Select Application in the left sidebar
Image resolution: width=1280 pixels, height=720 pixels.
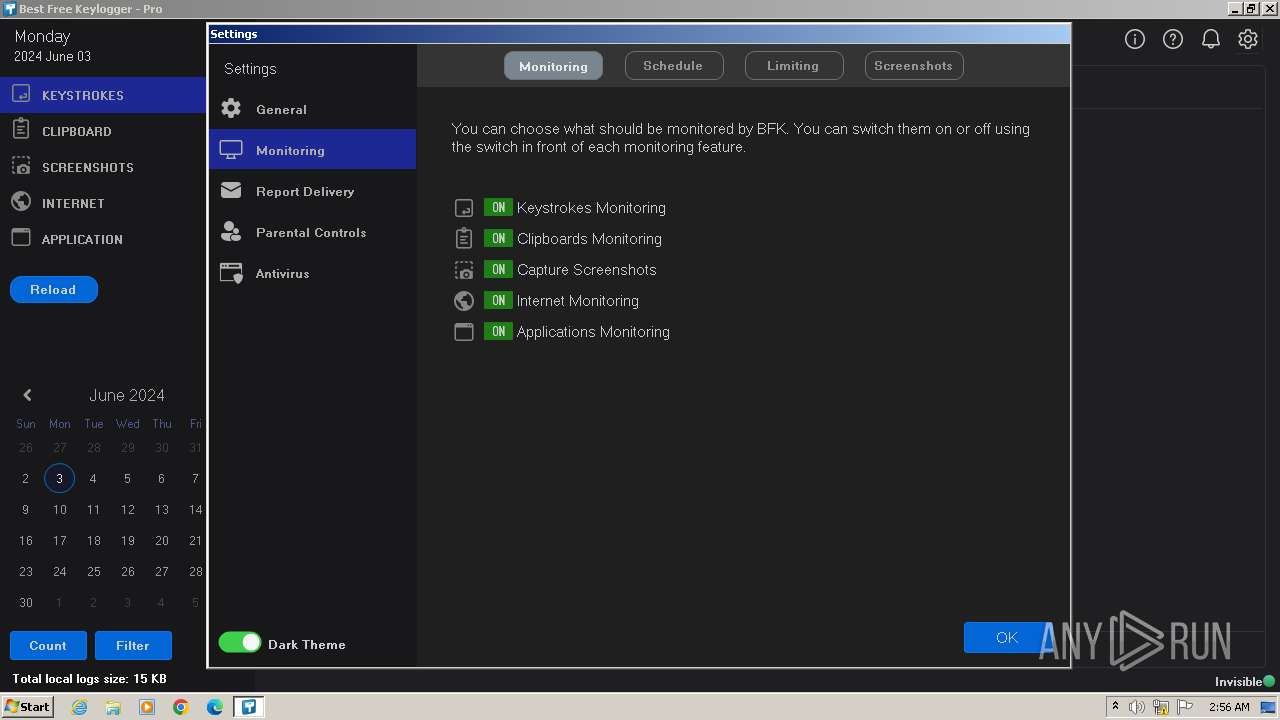pyautogui.click(x=103, y=239)
